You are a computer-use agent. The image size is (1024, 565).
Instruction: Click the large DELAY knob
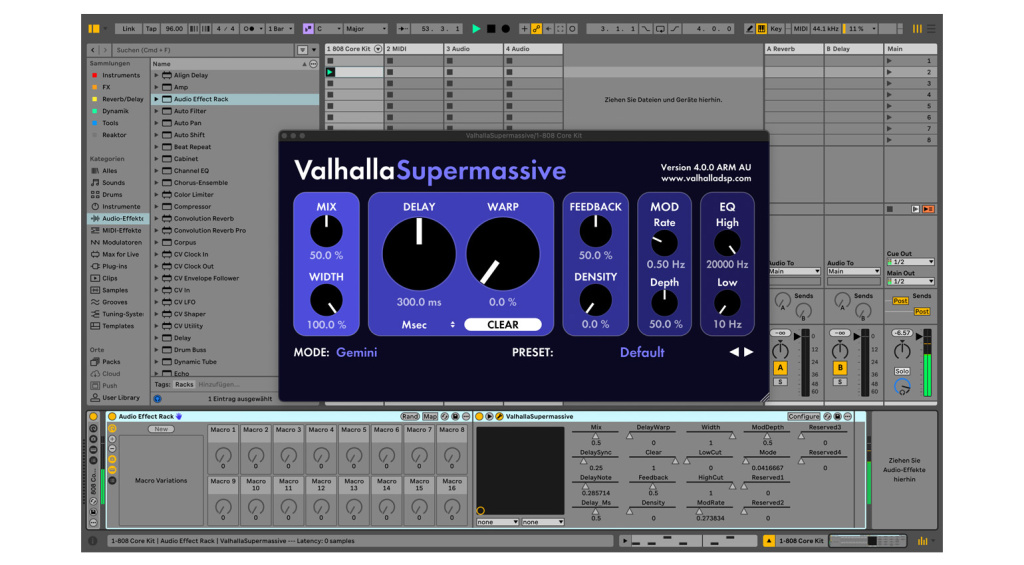point(419,254)
